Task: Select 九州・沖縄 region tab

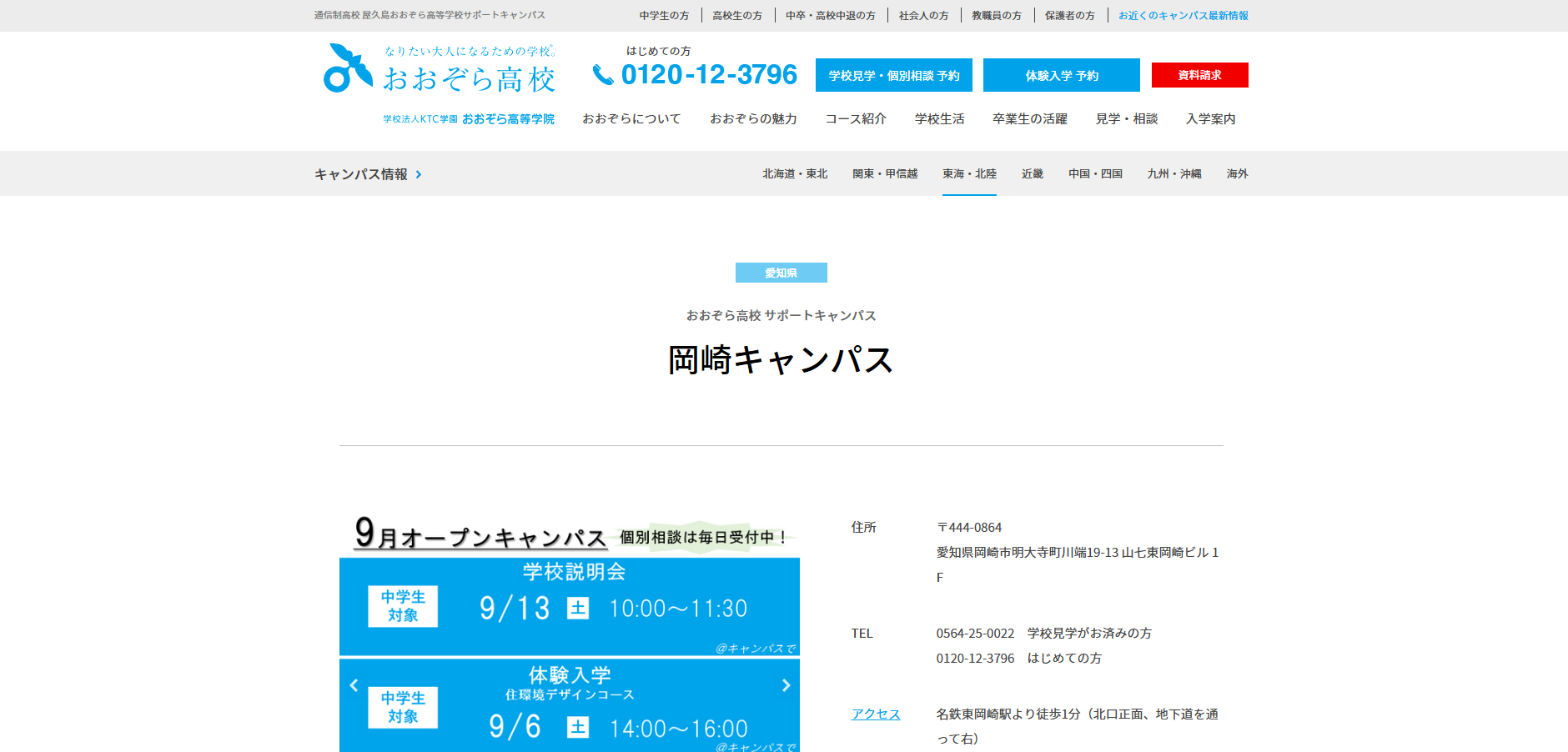Action: coord(1174,173)
